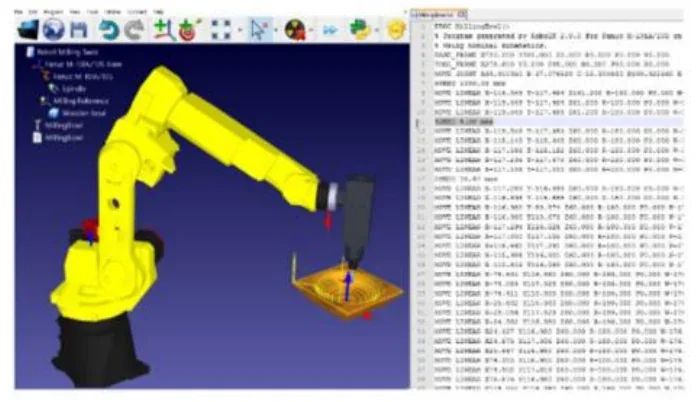Click the MOVE JOINT line in the editor
Viewport: 698px width, 402px height.
559,74
